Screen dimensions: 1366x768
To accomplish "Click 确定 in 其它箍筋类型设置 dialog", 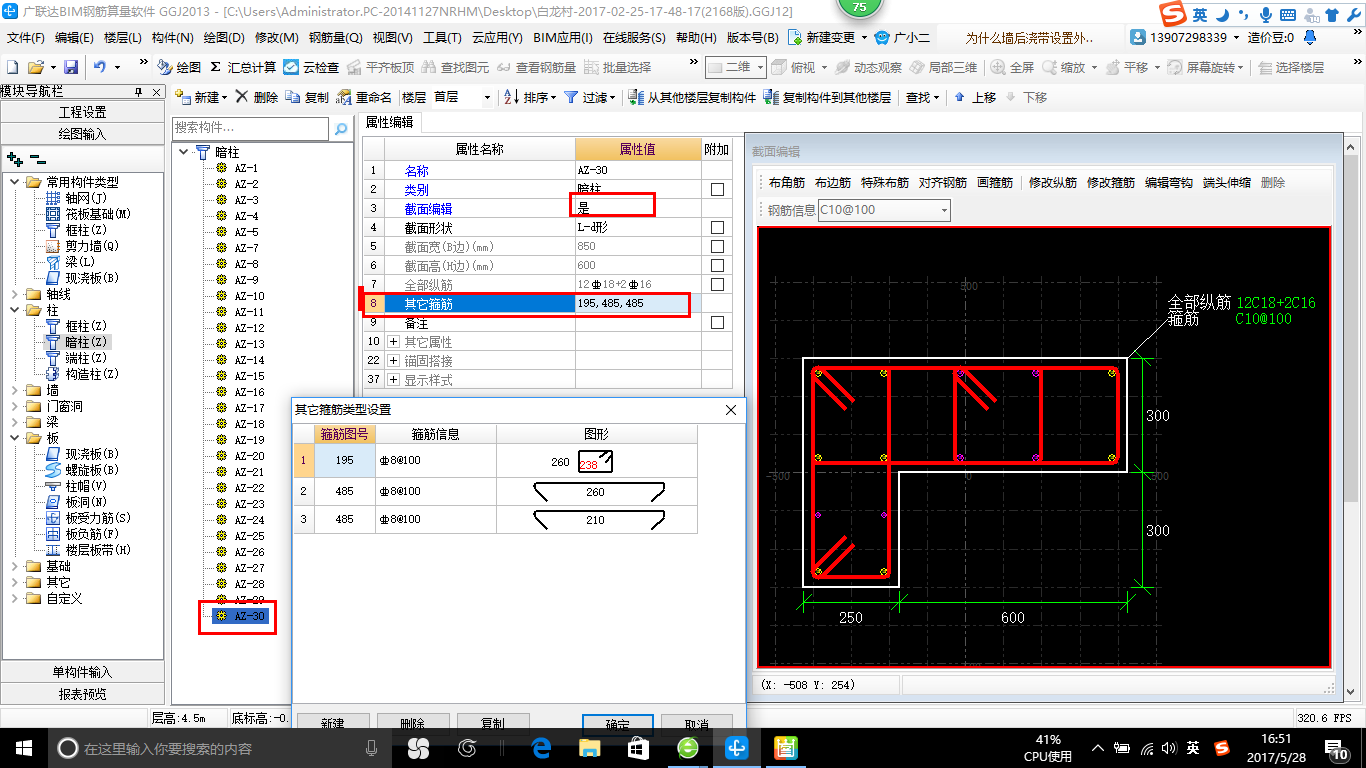I will [x=617, y=724].
